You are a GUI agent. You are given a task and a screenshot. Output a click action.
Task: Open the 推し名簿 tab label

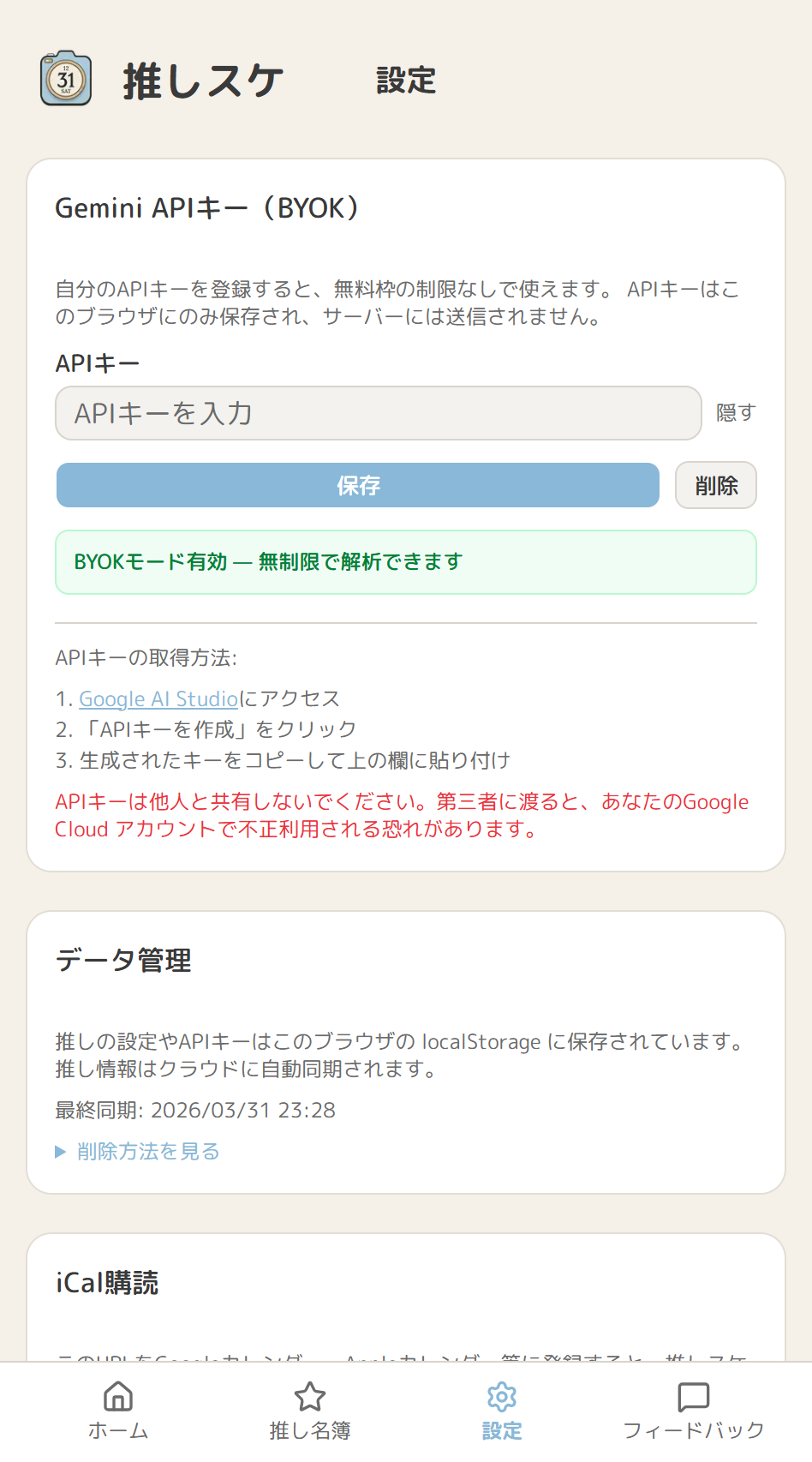[x=310, y=1430]
